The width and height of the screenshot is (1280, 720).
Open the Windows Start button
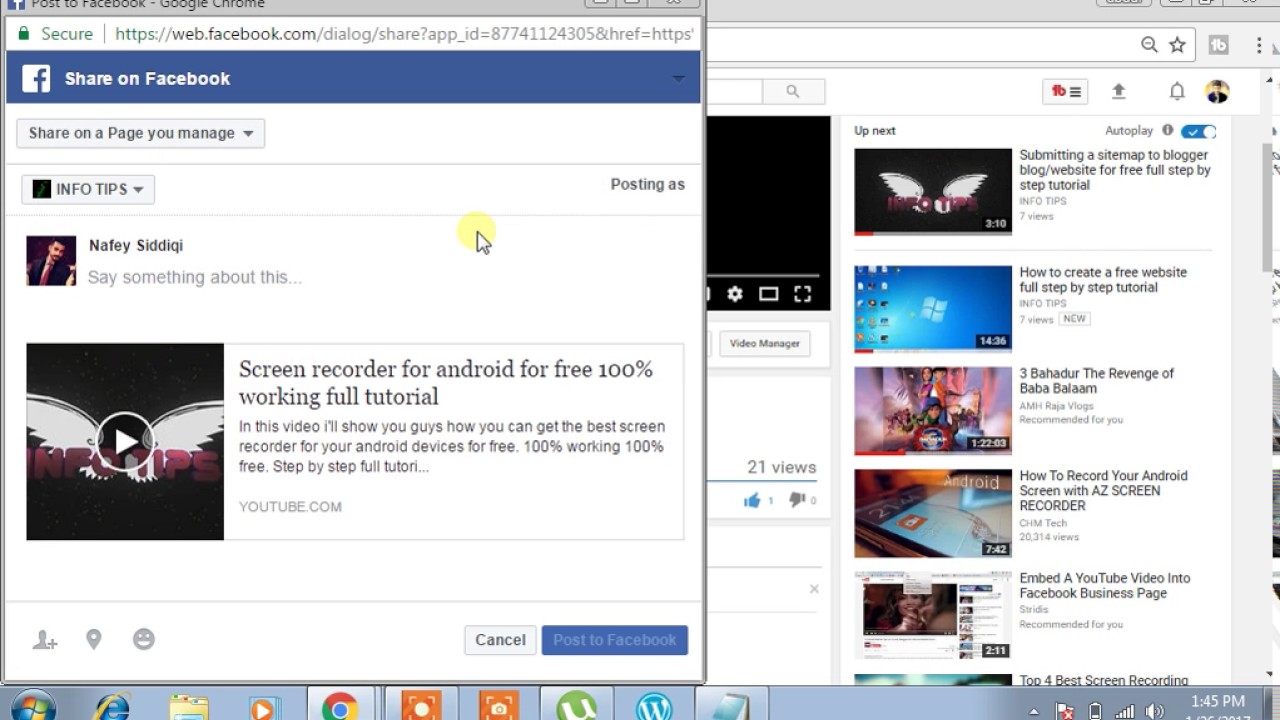pyautogui.click(x=34, y=706)
